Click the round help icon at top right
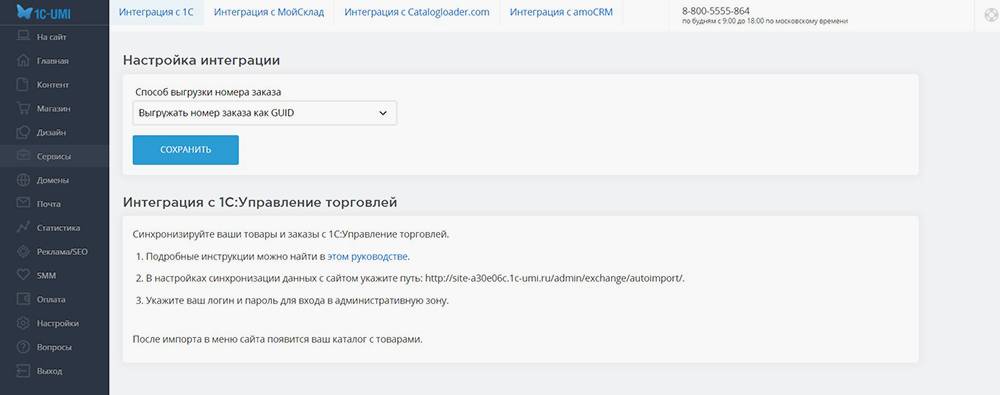 [991, 16]
